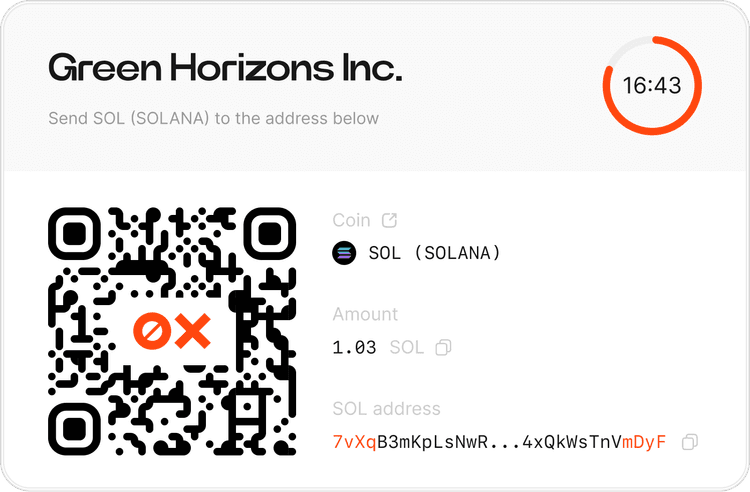Click the orange countdown timer ring
The height and width of the screenshot is (492, 750).
tap(652, 85)
